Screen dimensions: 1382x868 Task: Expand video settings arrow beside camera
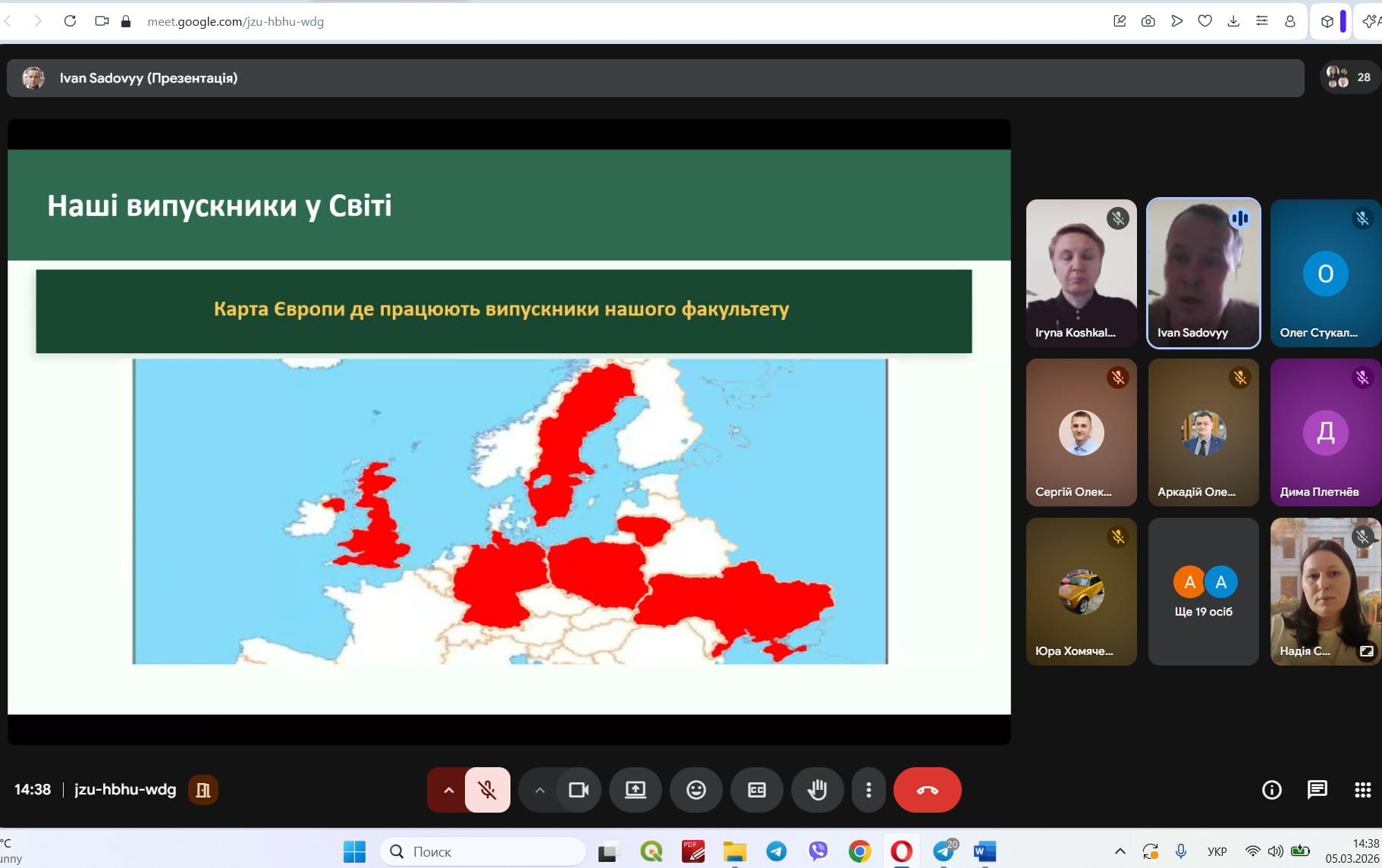(539, 790)
